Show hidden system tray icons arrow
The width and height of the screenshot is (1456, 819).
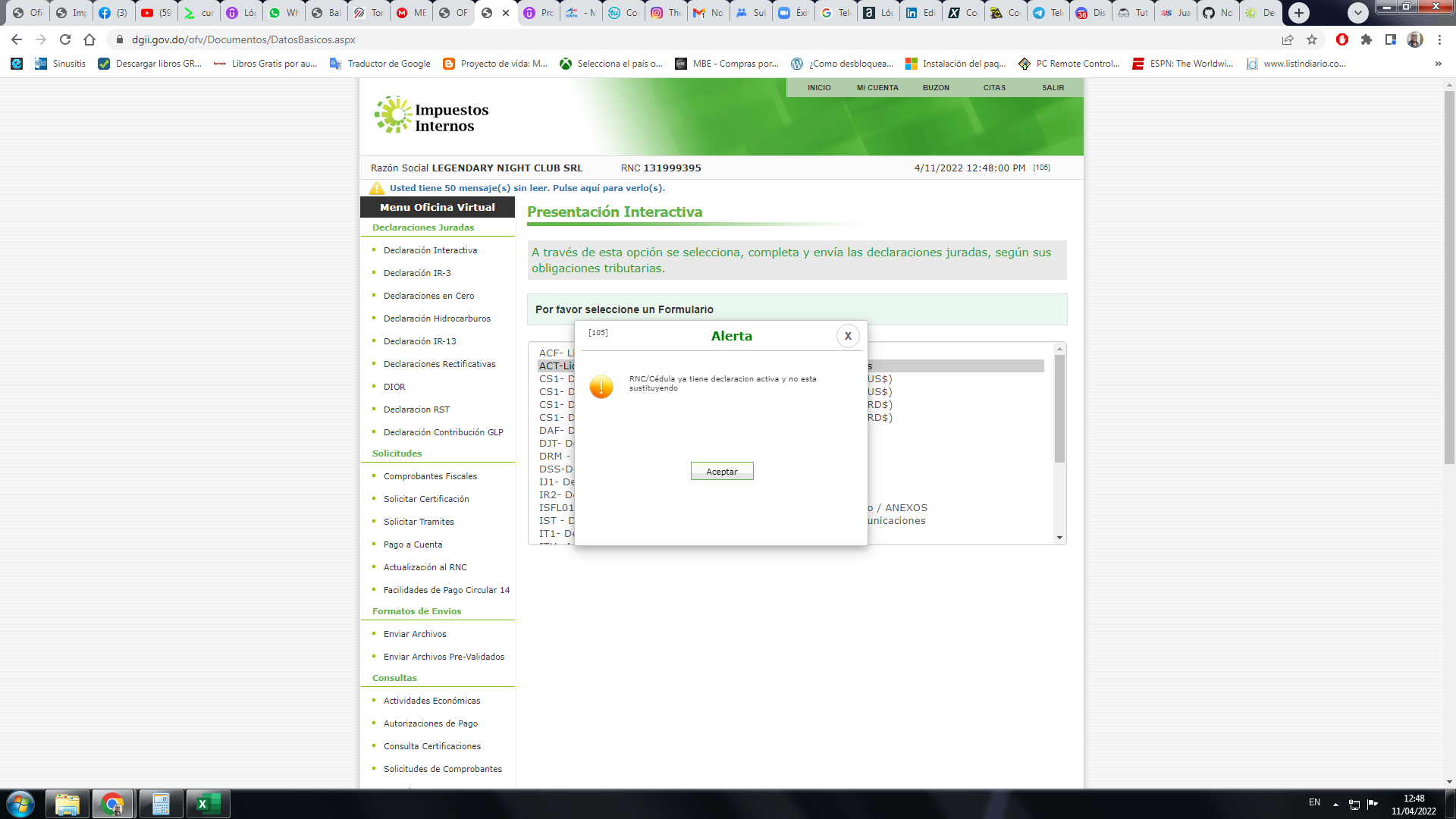(1335, 804)
